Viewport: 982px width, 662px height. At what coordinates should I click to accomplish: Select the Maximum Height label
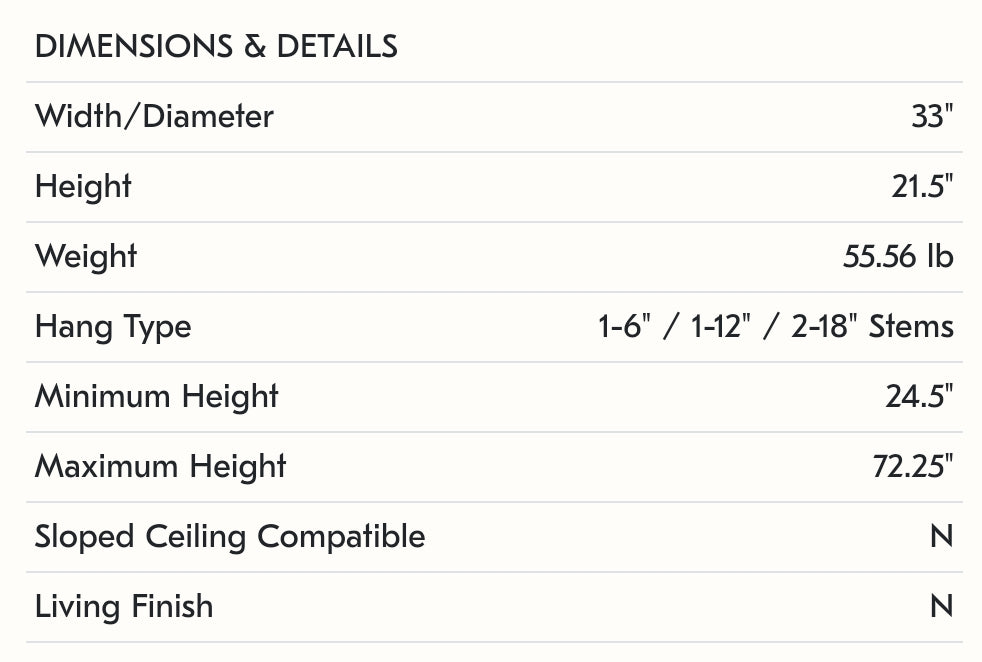point(161,467)
